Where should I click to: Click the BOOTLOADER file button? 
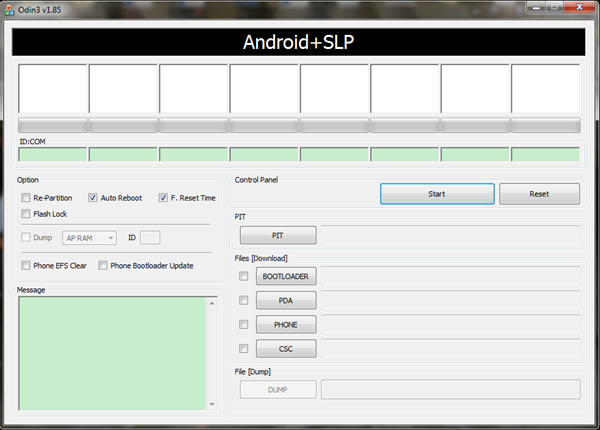[x=286, y=276]
